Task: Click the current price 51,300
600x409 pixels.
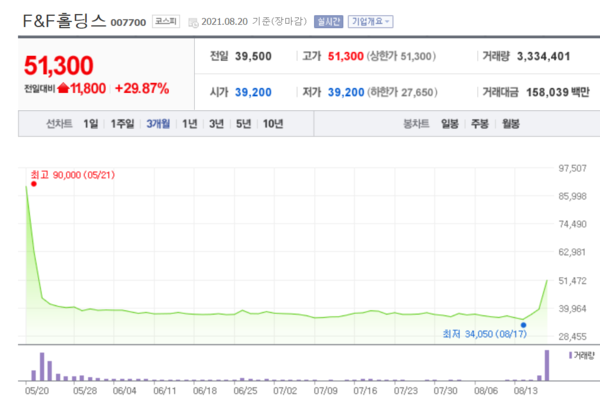Action: pos(59,65)
